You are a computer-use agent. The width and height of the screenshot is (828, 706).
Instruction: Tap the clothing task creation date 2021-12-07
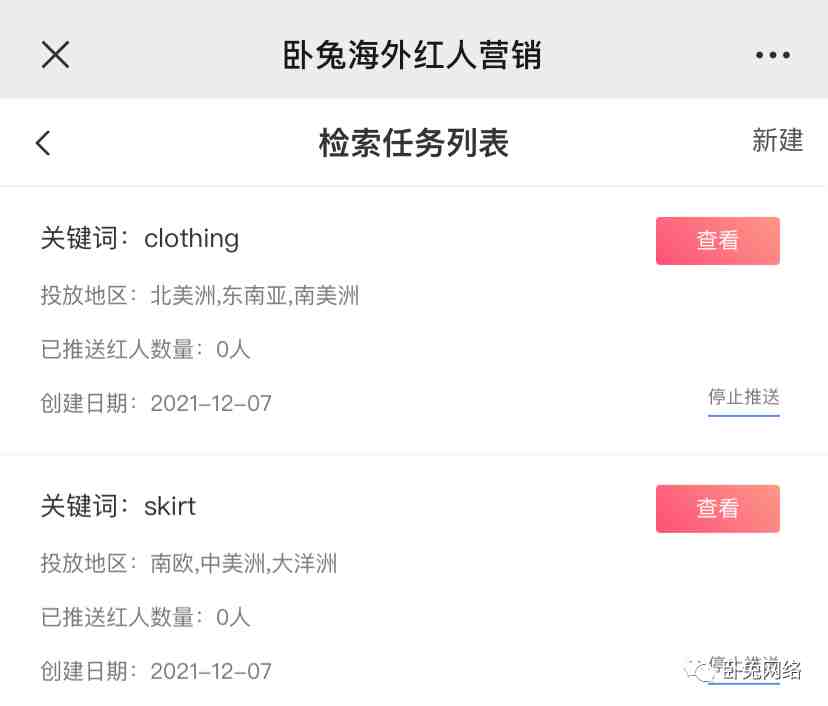click(x=211, y=404)
